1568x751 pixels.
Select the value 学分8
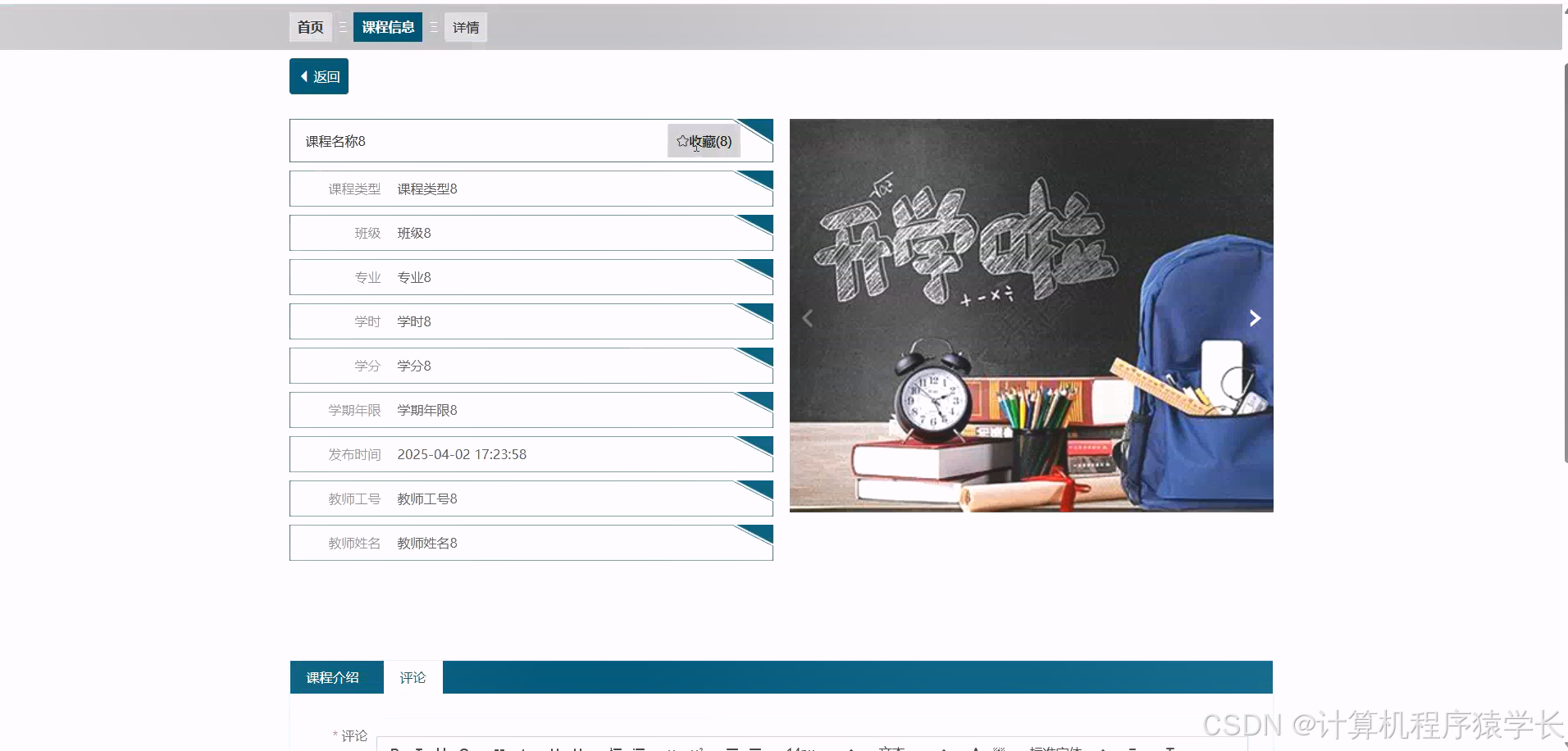click(x=414, y=366)
